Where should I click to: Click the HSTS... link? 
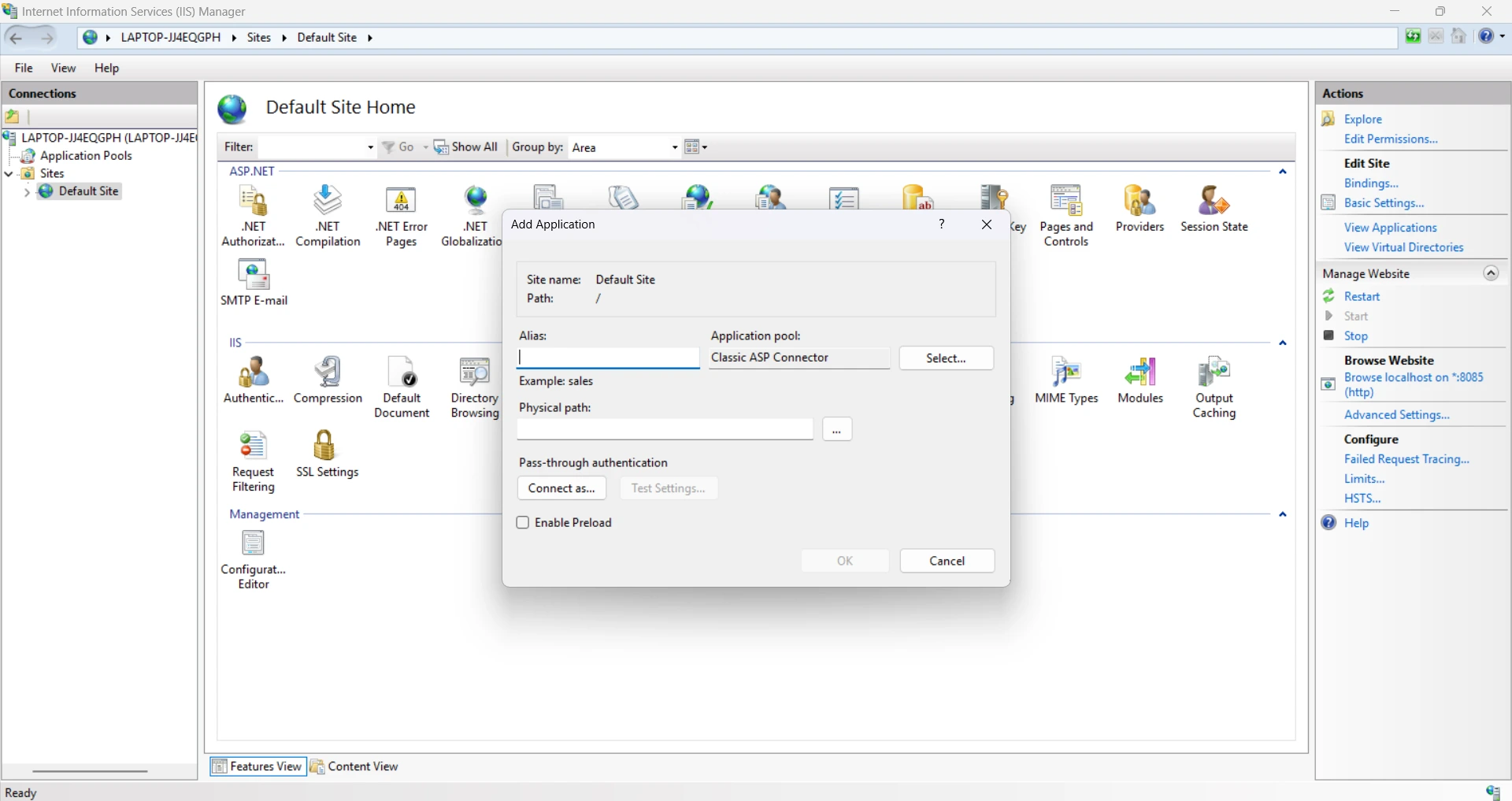tap(1362, 499)
